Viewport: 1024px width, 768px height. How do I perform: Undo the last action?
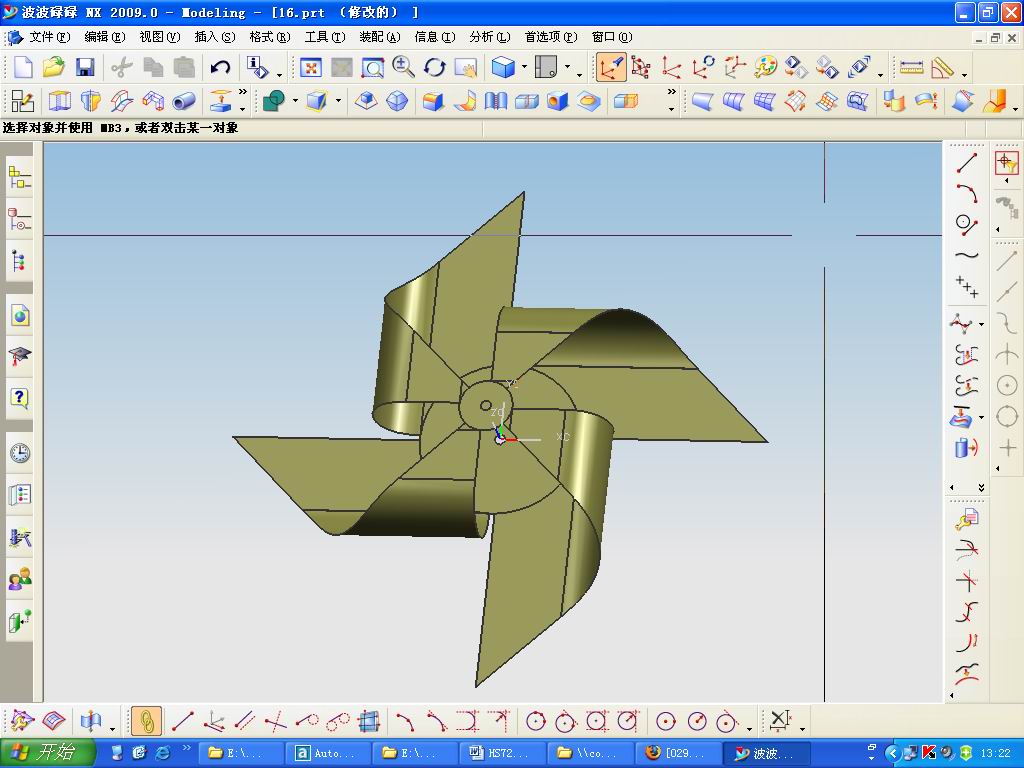[x=221, y=67]
